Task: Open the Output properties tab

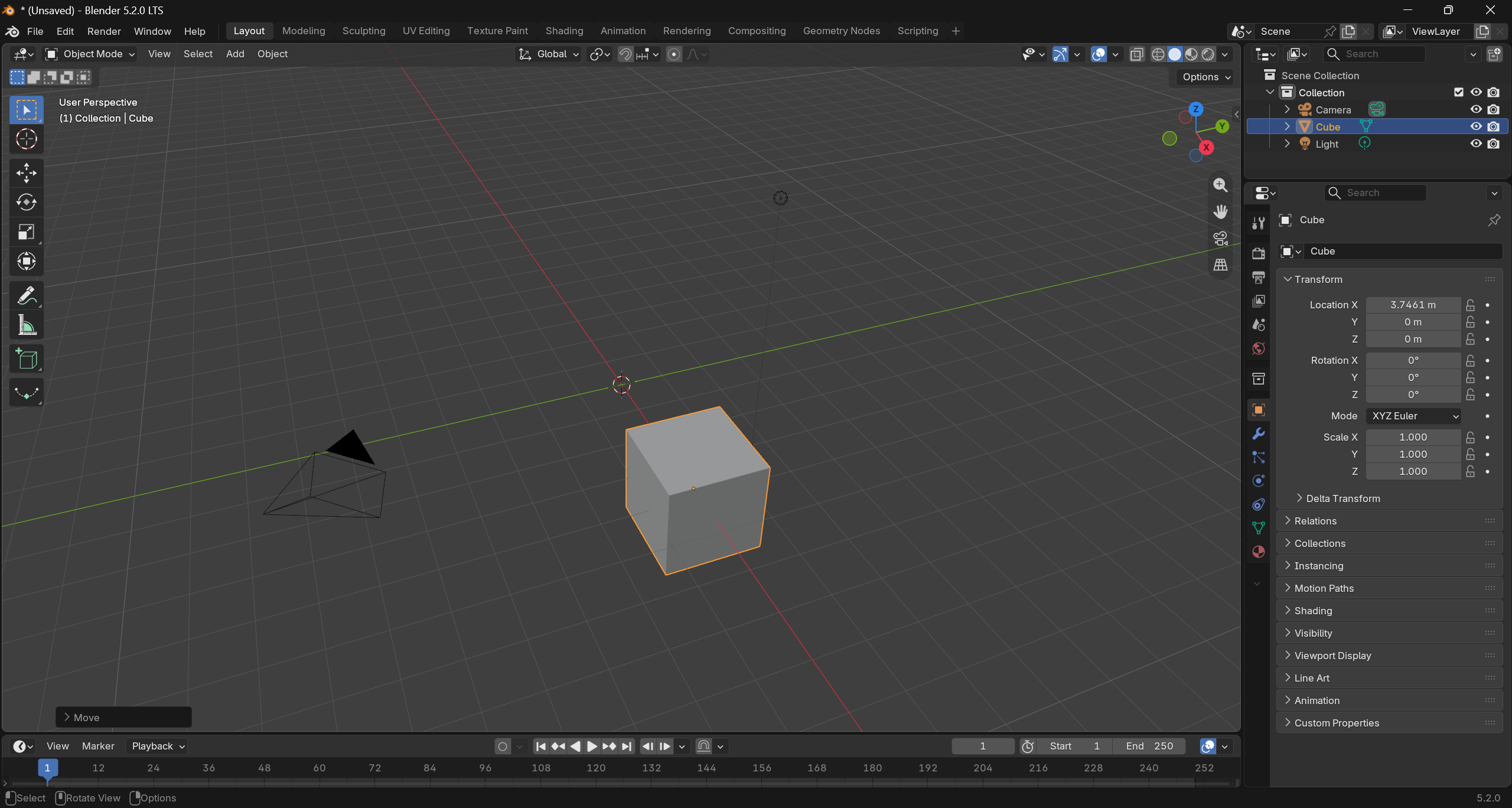Action: (1259, 277)
